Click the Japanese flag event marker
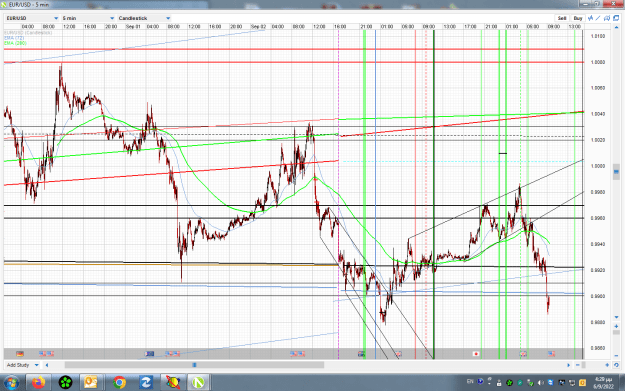The image size is (625, 391). (x=476, y=354)
